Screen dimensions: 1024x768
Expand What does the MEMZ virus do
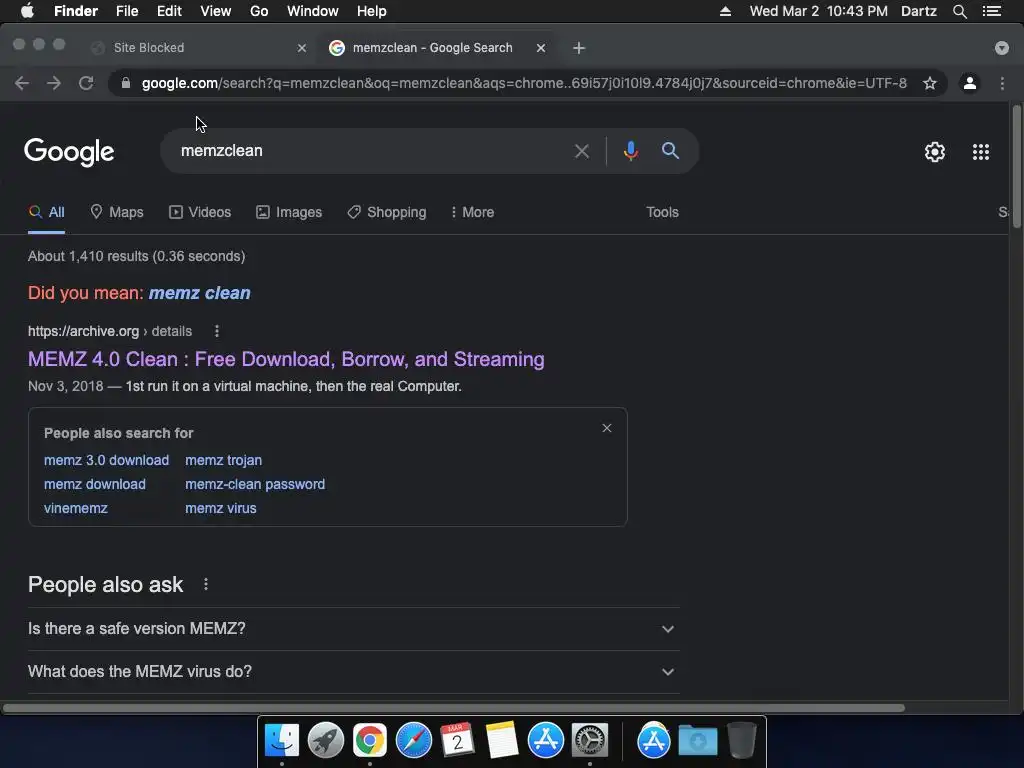(x=353, y=671)
